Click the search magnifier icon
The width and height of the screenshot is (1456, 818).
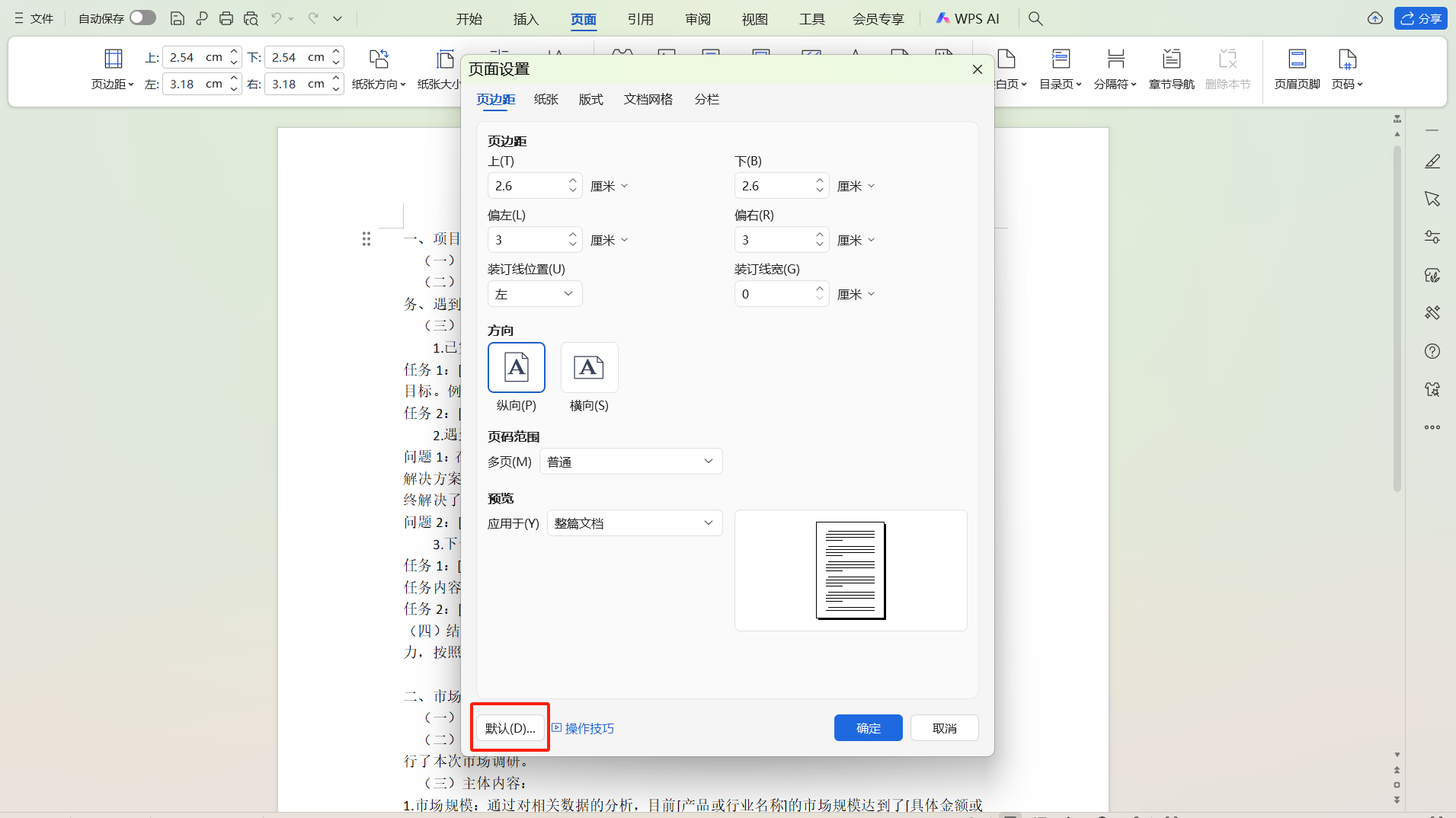coord(1035,18)
